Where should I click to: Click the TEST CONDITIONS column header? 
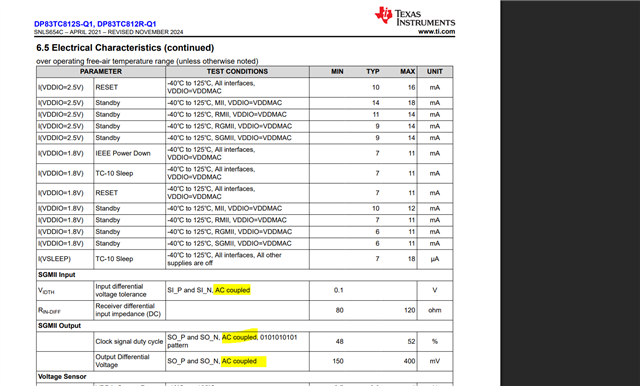pyautogui.click(x=237, y=71)
